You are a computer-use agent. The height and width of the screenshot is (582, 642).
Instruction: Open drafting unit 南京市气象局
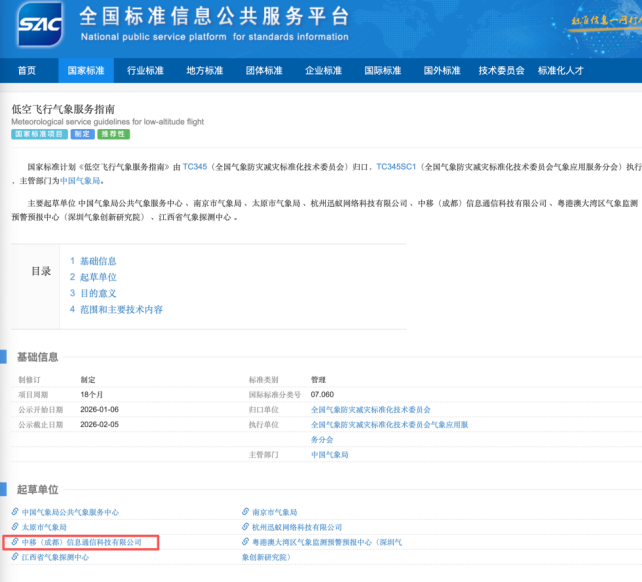click(275, 512)
